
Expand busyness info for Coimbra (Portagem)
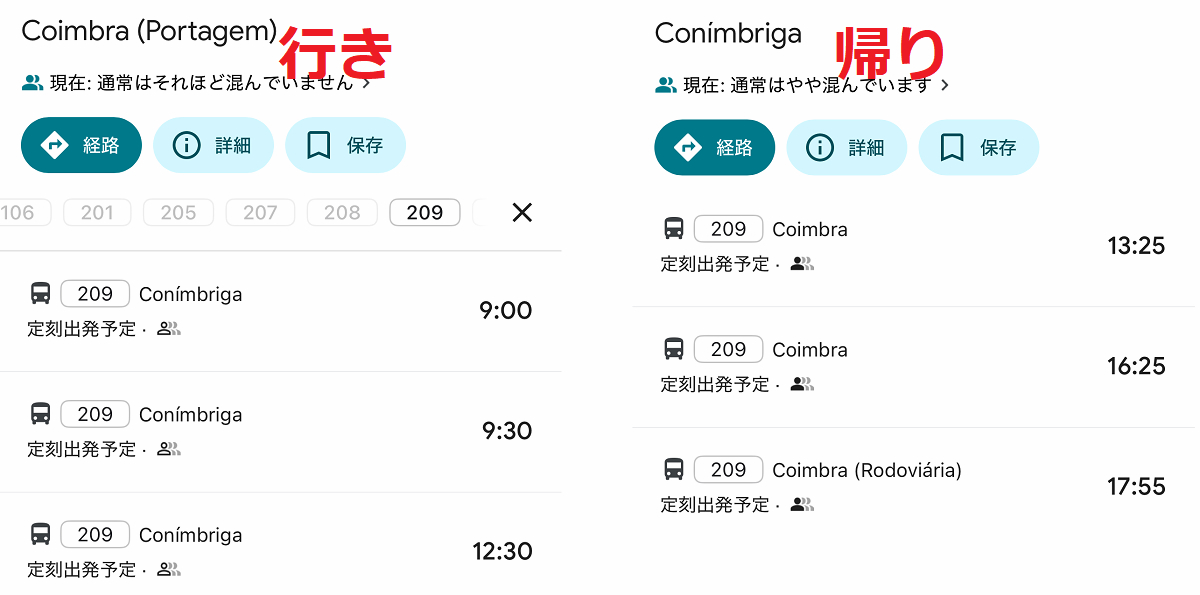[x=366, y=83]
